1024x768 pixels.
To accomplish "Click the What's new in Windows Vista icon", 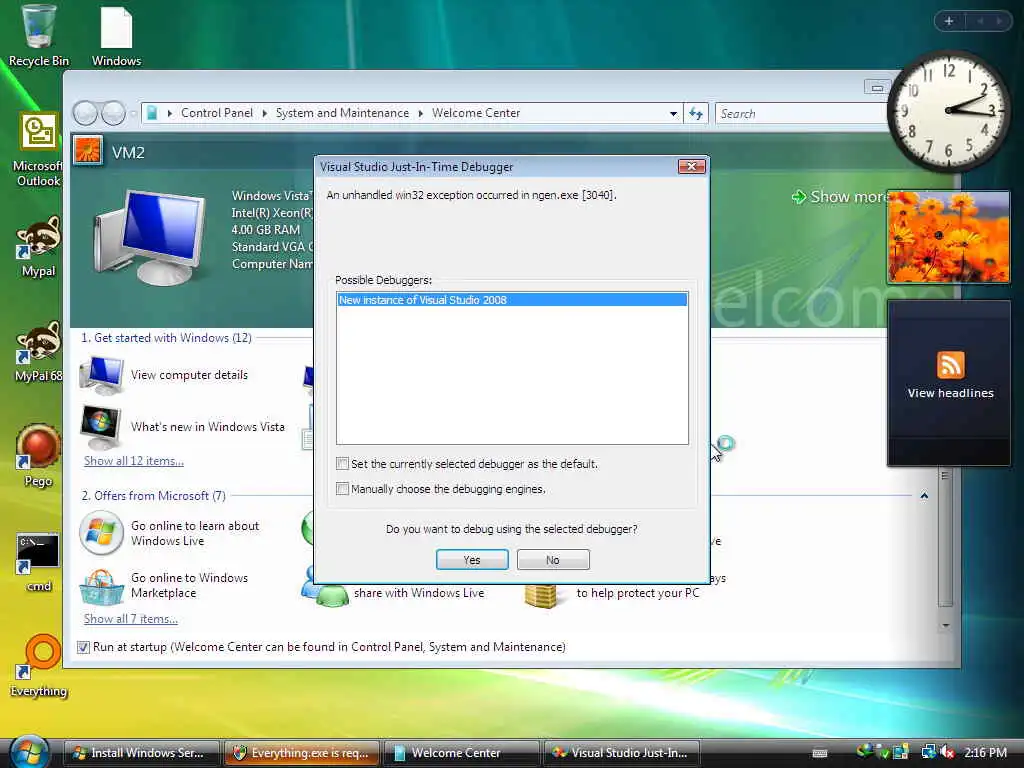I will click(x=100, y=426).
